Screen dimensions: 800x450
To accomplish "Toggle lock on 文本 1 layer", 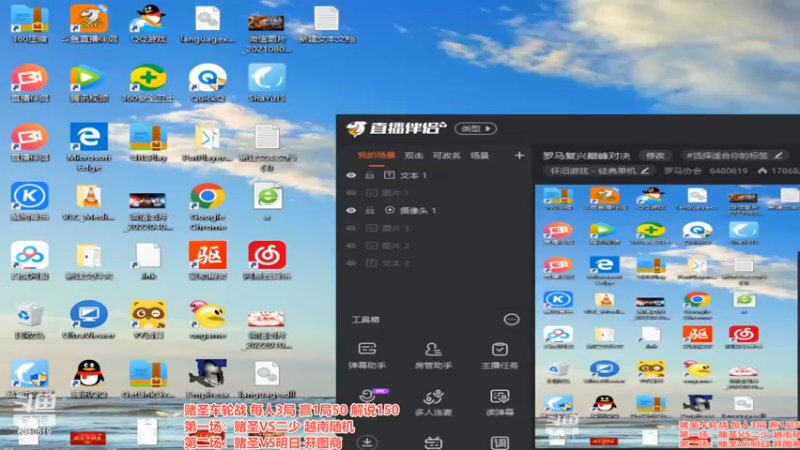I will pos(370,175).
